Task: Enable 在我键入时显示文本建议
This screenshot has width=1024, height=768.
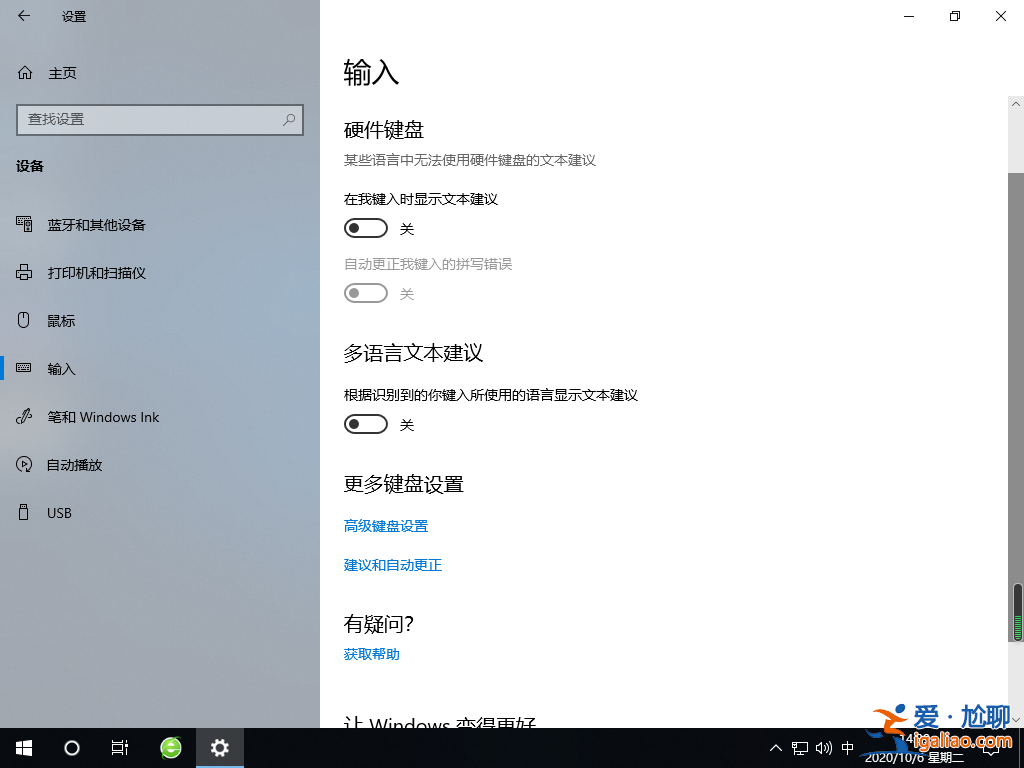Action: [365, 228]
